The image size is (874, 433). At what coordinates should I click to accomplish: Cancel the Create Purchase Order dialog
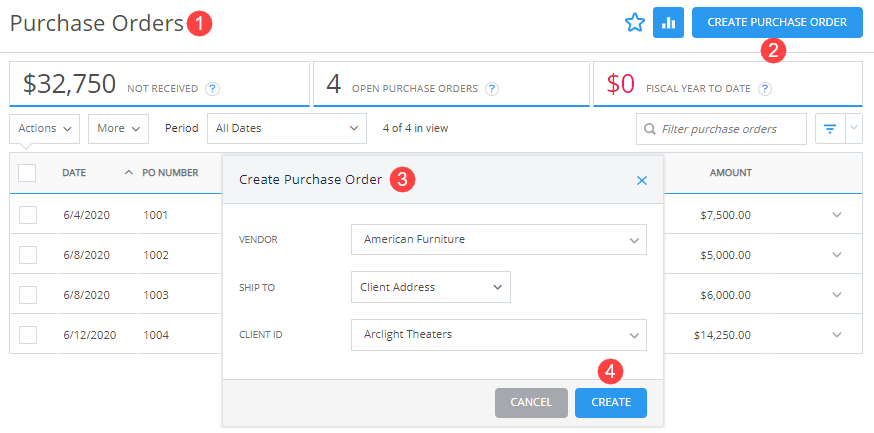(531, 402)
